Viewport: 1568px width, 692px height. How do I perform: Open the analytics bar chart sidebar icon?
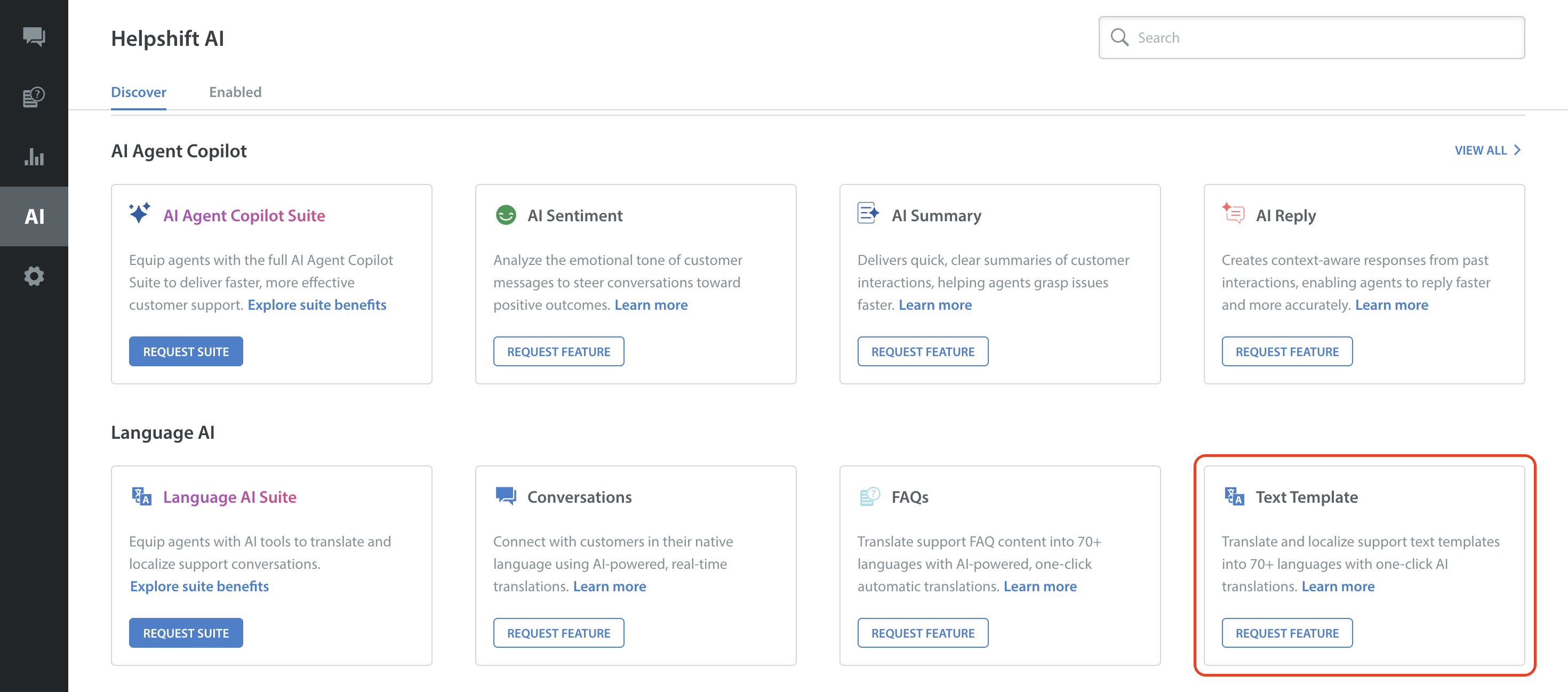coord(34,157)
